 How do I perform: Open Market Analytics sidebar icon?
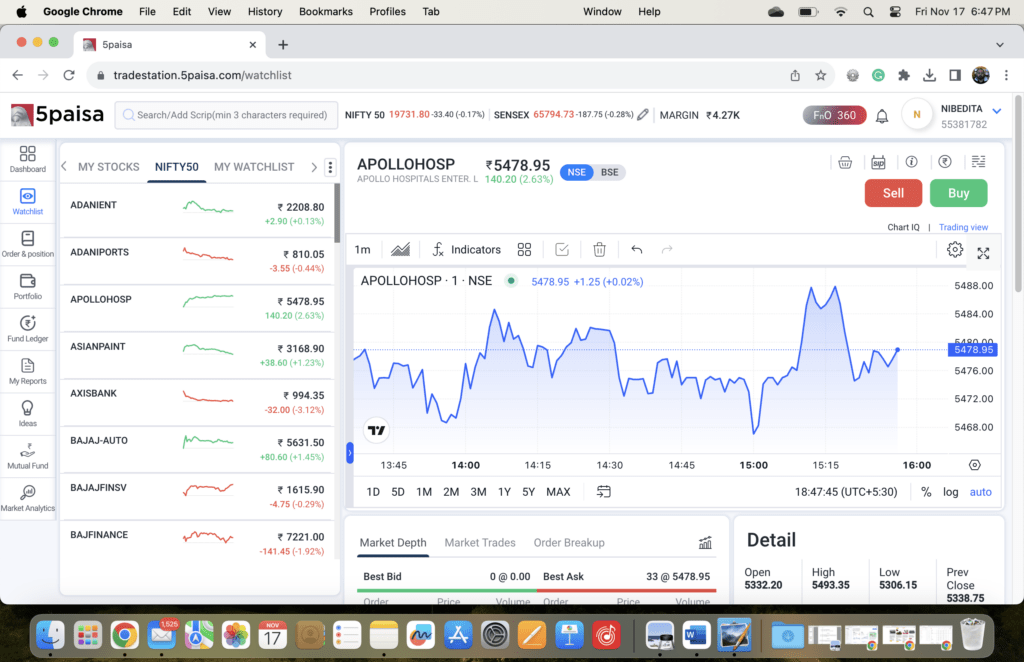click(27, 498)
